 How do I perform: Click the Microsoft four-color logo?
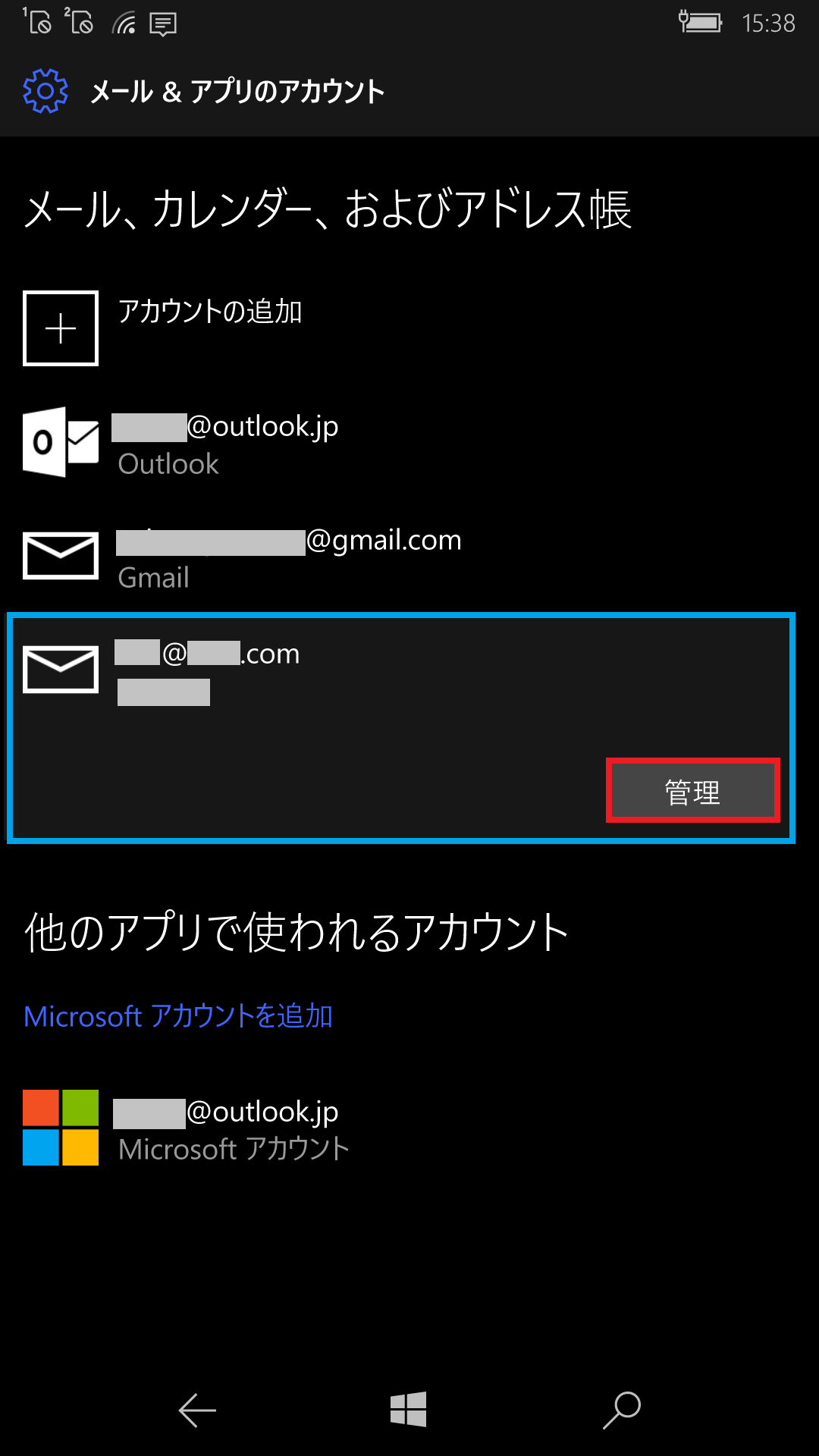click(61, 1128)
